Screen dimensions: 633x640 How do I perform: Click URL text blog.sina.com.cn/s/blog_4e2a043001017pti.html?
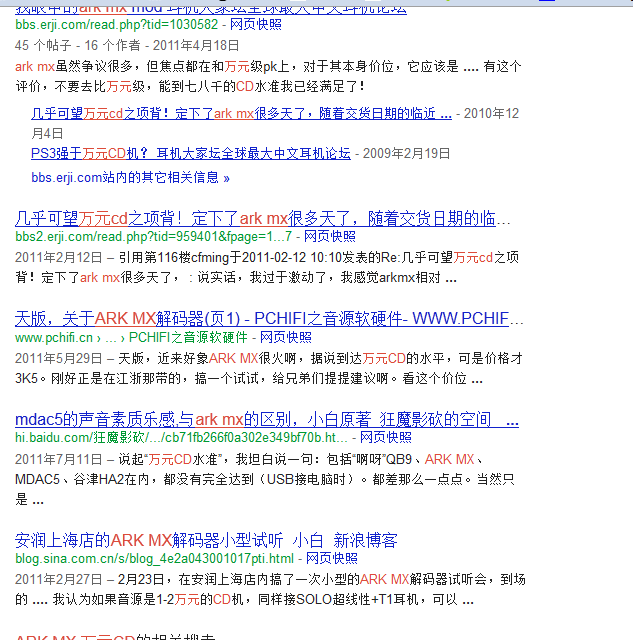(154, 558)
